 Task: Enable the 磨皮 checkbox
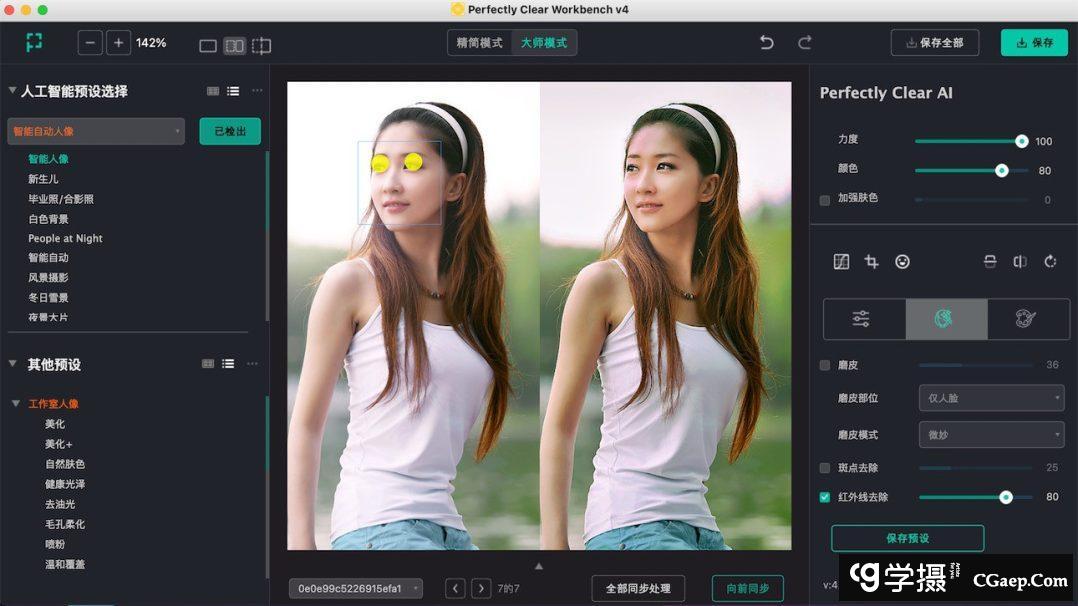pyautogui.click(x=825, y=366)
